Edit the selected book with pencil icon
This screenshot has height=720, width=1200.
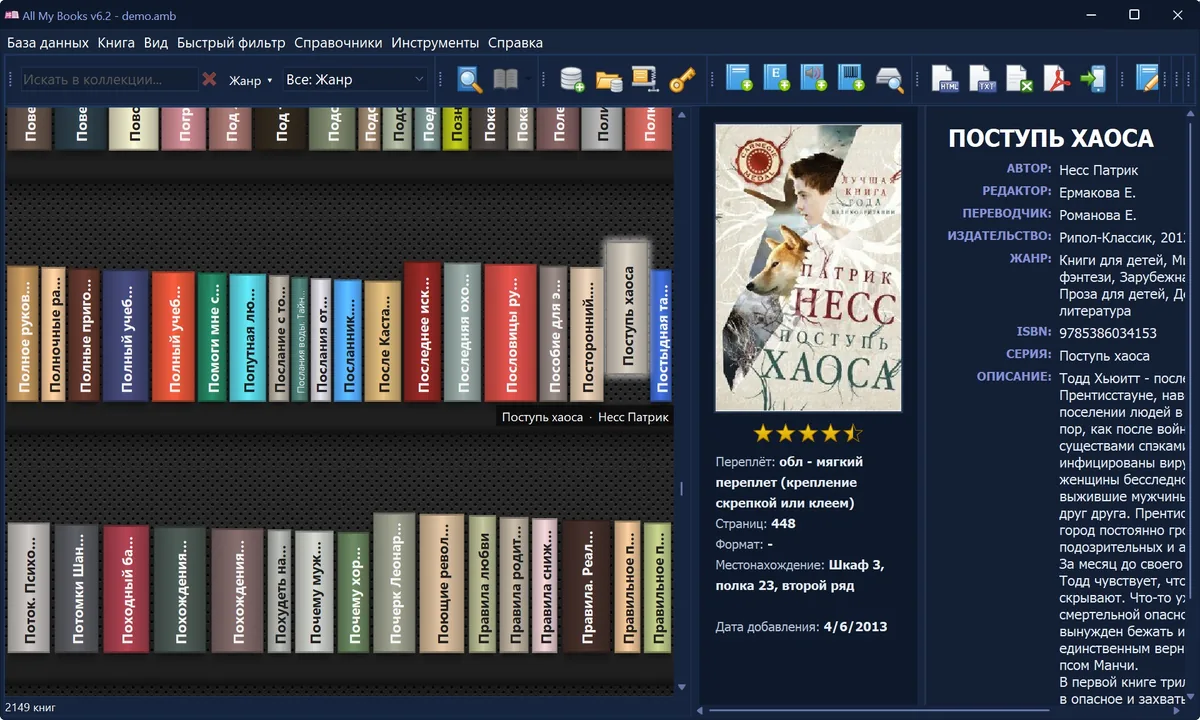[x=1147, y=79]
